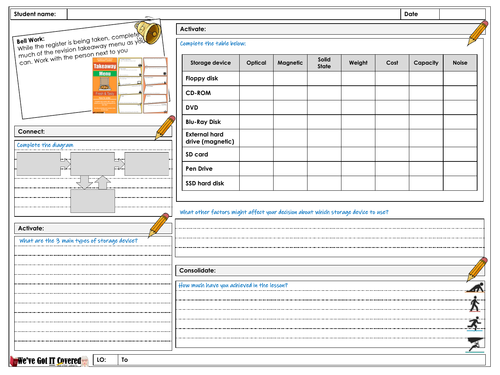This screenshot has height=375, width=500.
Task: Click the pencil icon next to top Activate header
Action: pos(478,33)
